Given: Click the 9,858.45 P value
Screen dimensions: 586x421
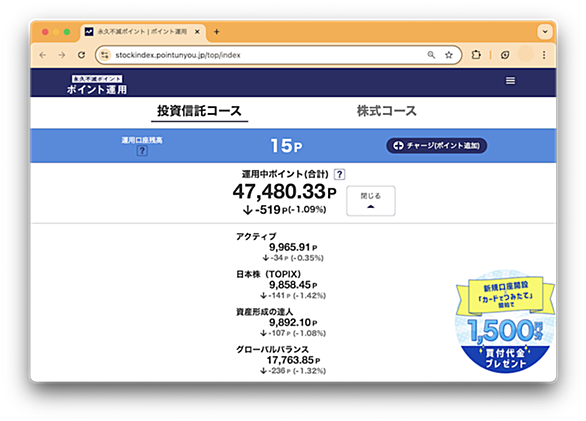Looking at the screenshot, I should tap(293, 285).
